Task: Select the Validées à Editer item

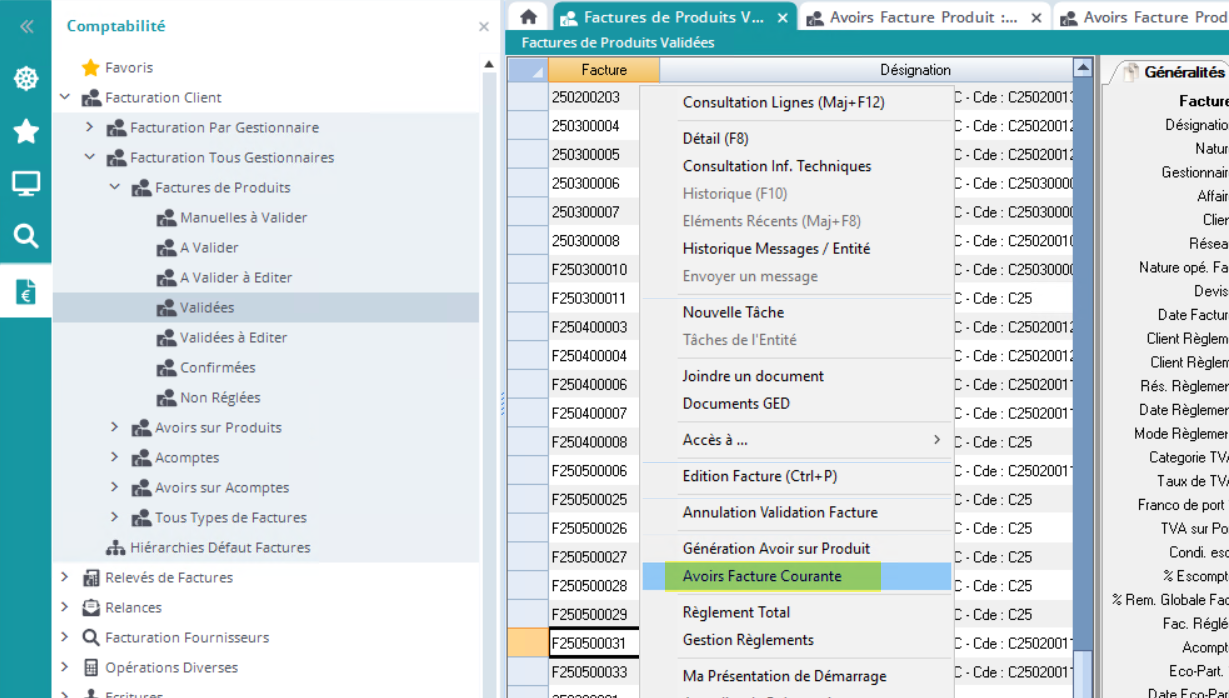Action: (233, 337)
